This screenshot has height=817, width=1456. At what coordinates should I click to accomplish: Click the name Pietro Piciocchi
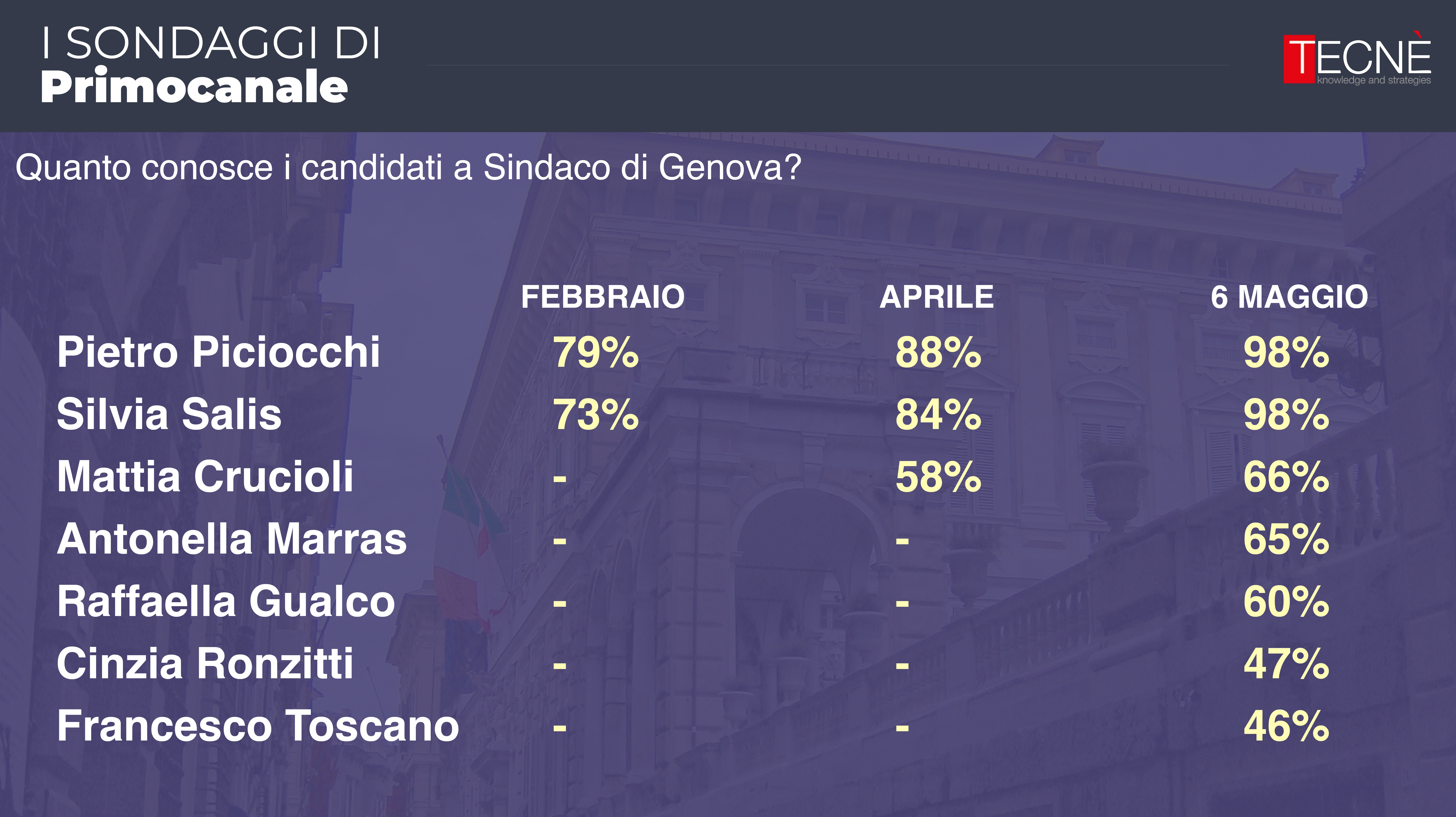pos(218,352)
